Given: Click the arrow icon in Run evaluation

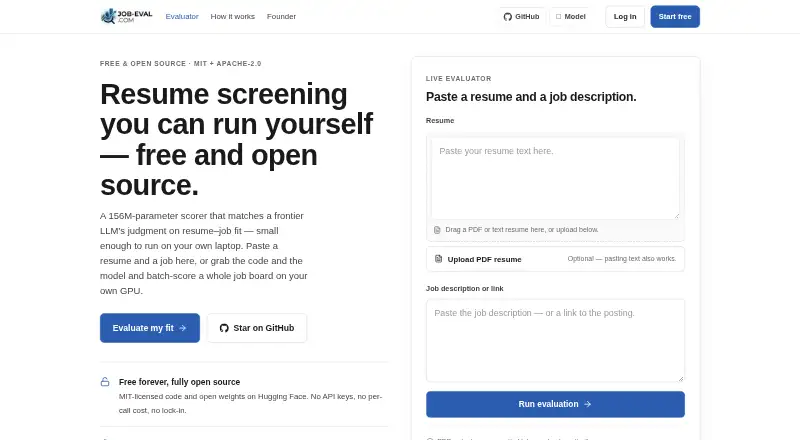Looking at the screenshot, I should (x=587, y=404).
